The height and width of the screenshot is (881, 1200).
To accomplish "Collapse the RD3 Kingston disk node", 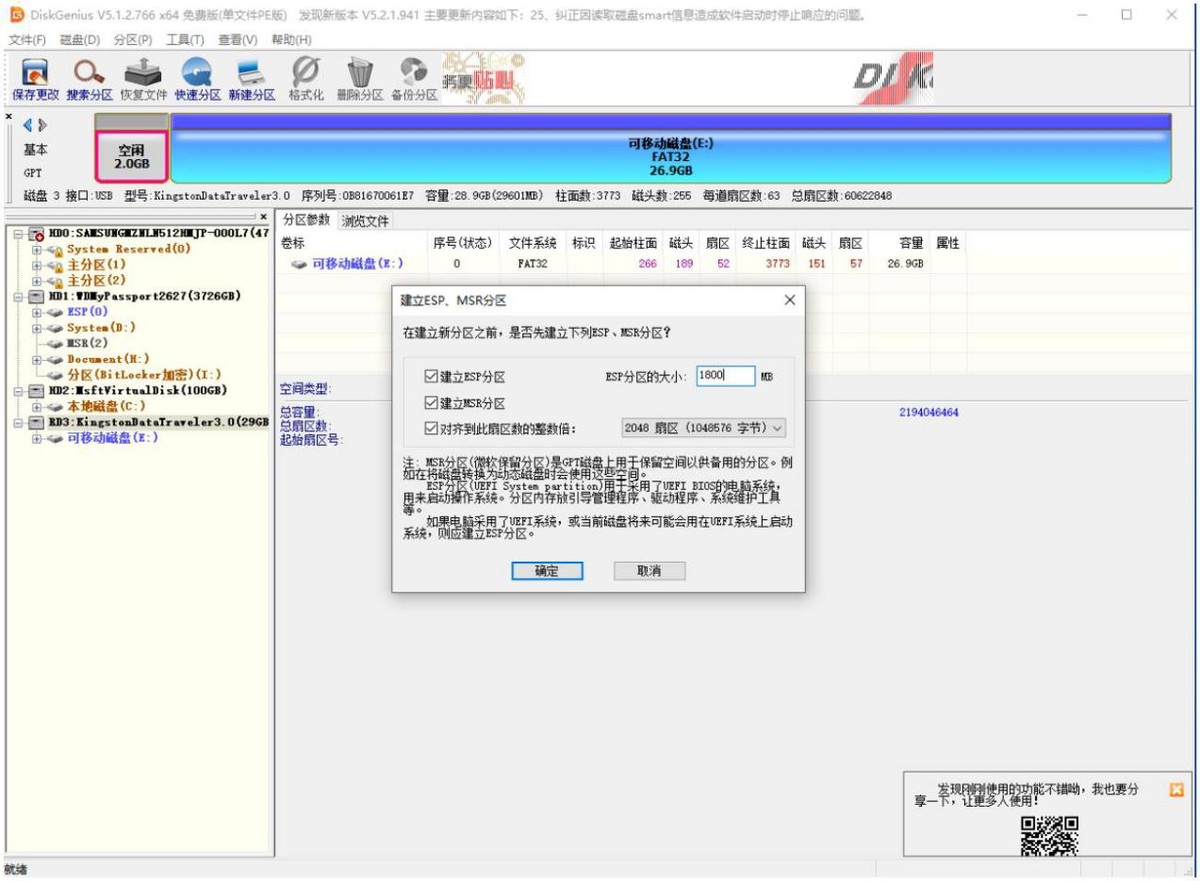I will (x=18, y=422).
